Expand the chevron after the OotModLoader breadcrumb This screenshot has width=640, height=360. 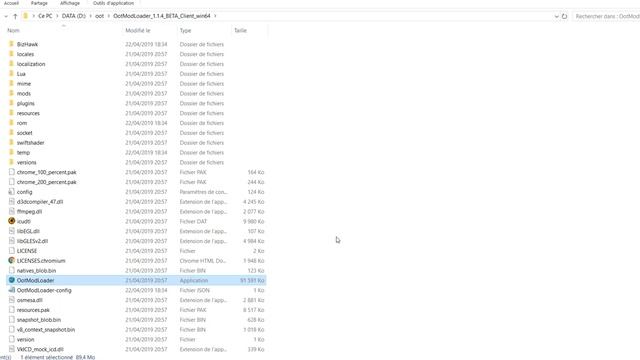[215, 16]
